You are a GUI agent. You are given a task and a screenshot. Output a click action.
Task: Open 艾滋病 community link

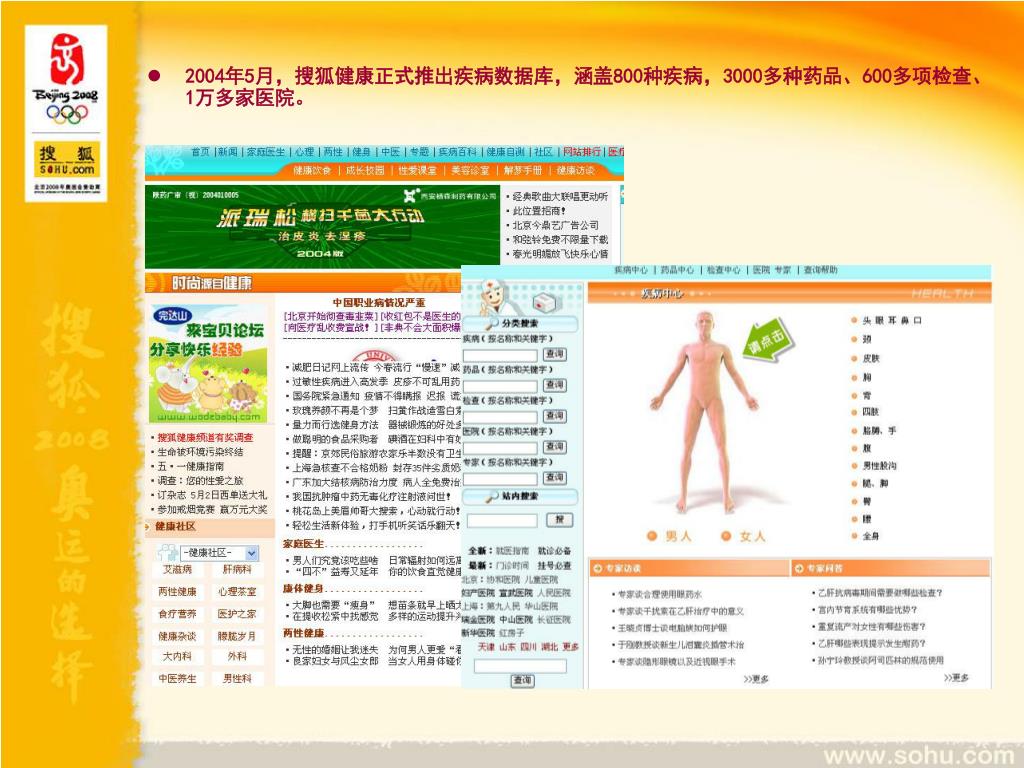point(177,569)
